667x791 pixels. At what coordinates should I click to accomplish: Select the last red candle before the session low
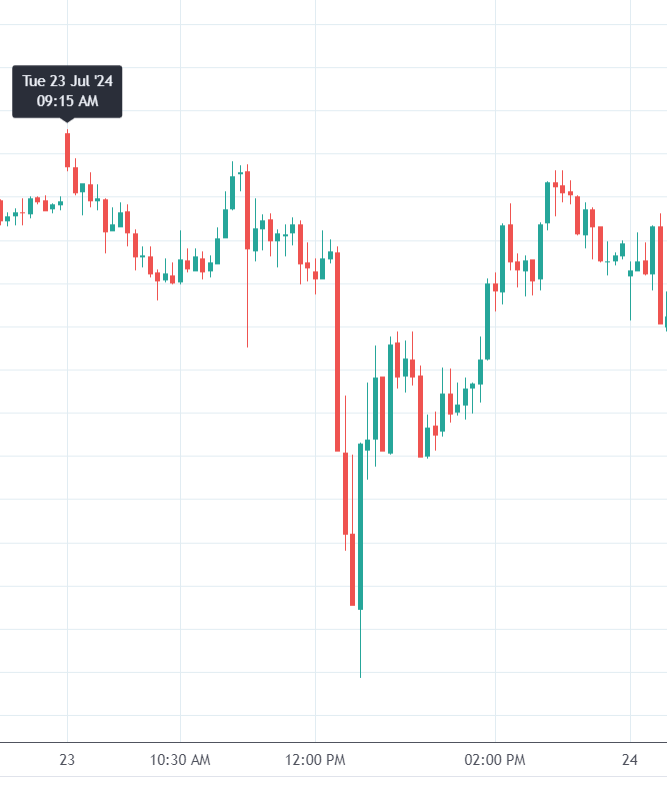coord(352,570)
